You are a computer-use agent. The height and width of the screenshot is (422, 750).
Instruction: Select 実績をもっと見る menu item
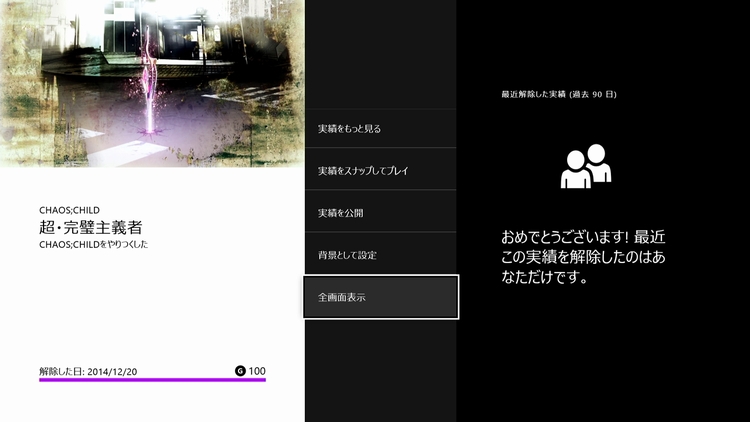pyautogui.click(x=380, y=128)
